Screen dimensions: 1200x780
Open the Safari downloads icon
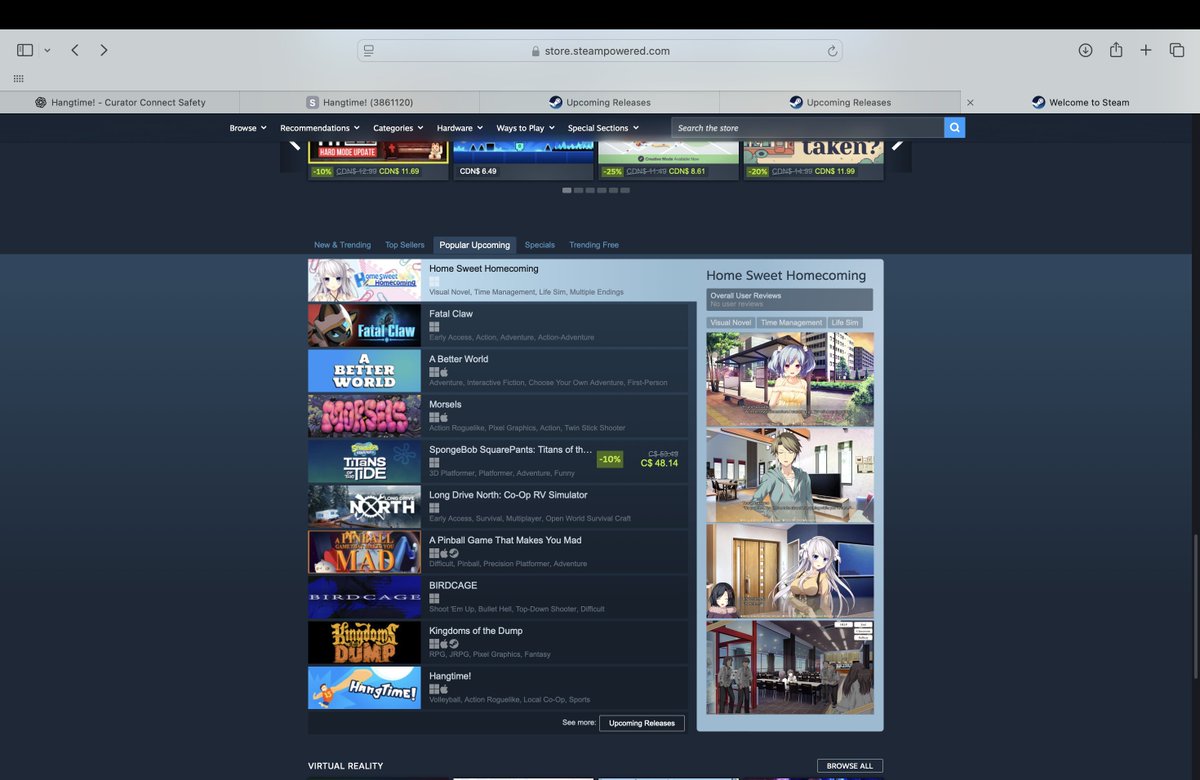tap(1085, 50)
